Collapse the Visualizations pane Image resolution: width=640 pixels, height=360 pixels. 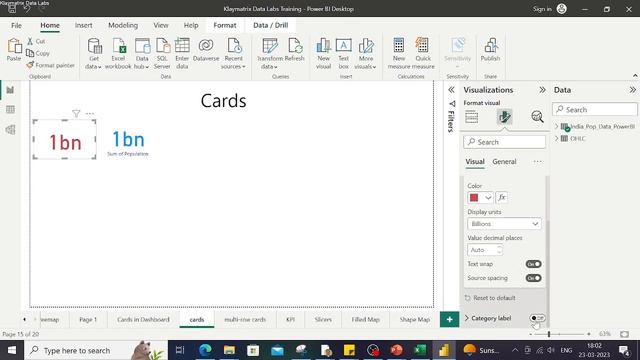[x=542, y=90]
